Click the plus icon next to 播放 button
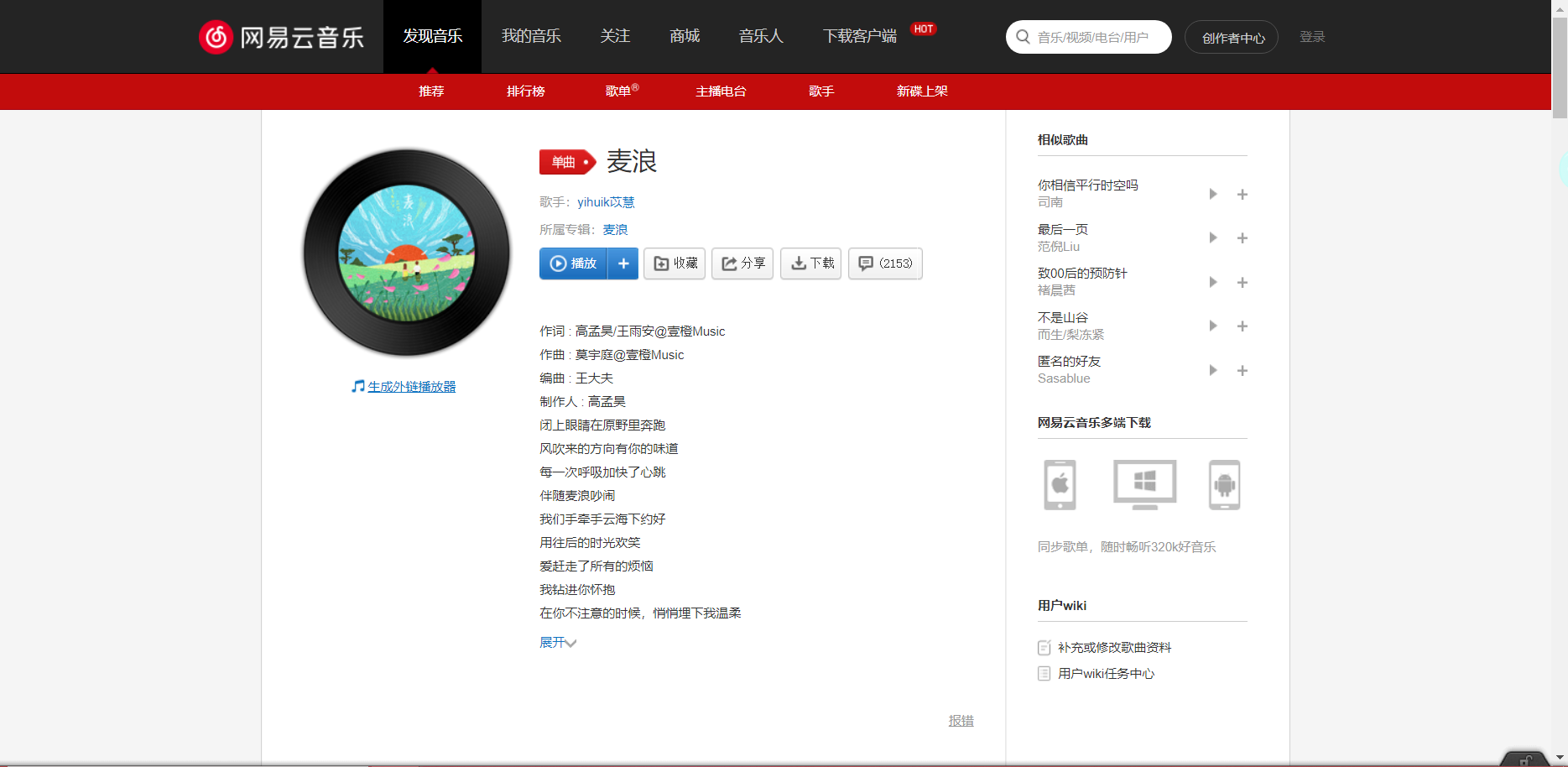Screen dimensions: 1568x767 pos(623,263)
